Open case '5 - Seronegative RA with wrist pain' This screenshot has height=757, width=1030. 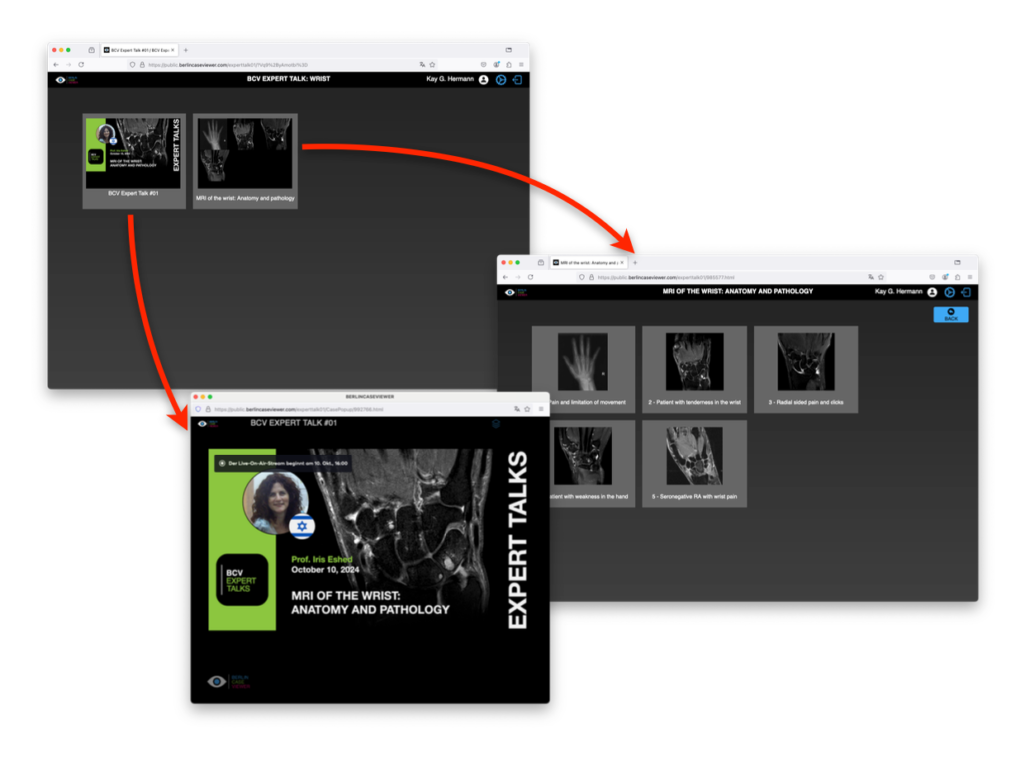694,464
